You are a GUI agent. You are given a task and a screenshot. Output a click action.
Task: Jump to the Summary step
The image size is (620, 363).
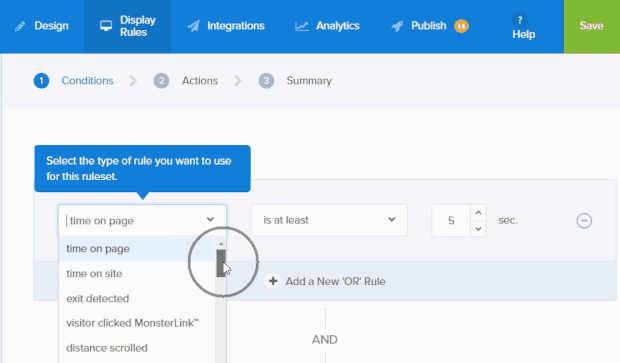point(295,81)
